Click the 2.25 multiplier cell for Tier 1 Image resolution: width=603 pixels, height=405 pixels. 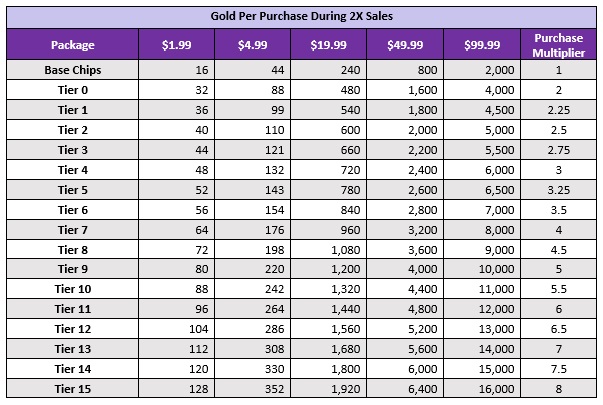558,110
